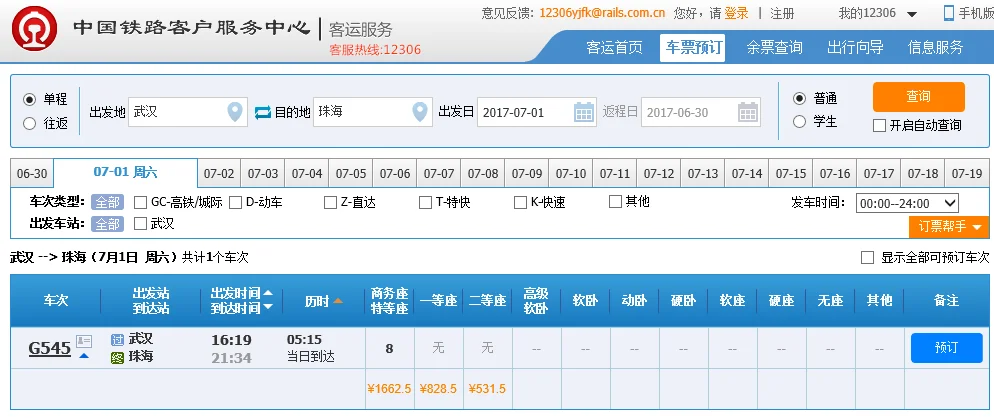Click the China Railway logo icon
This screenshot has width=994, height=418.
tap(34, 29)
